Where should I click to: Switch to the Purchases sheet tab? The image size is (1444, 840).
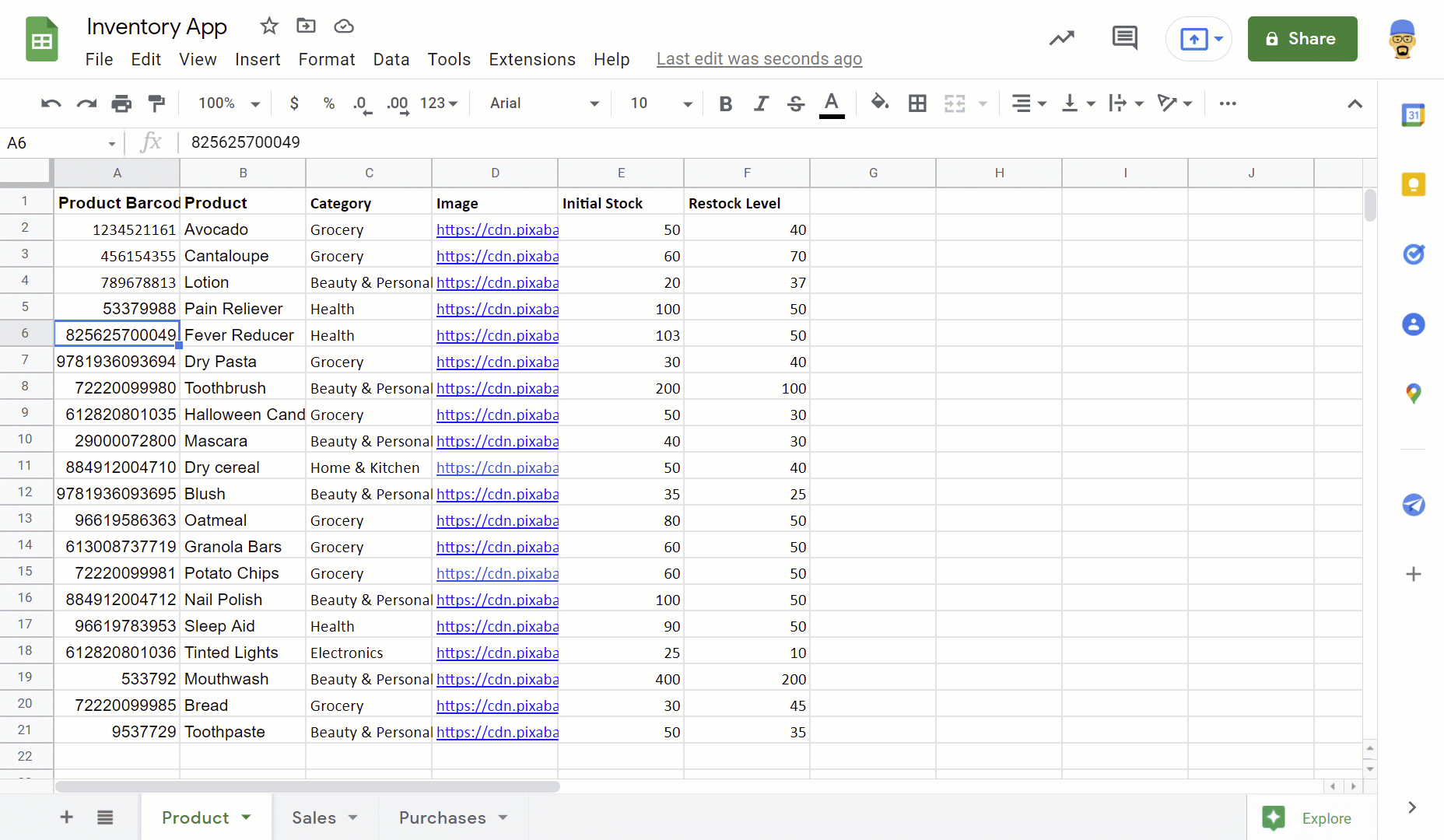453,817
